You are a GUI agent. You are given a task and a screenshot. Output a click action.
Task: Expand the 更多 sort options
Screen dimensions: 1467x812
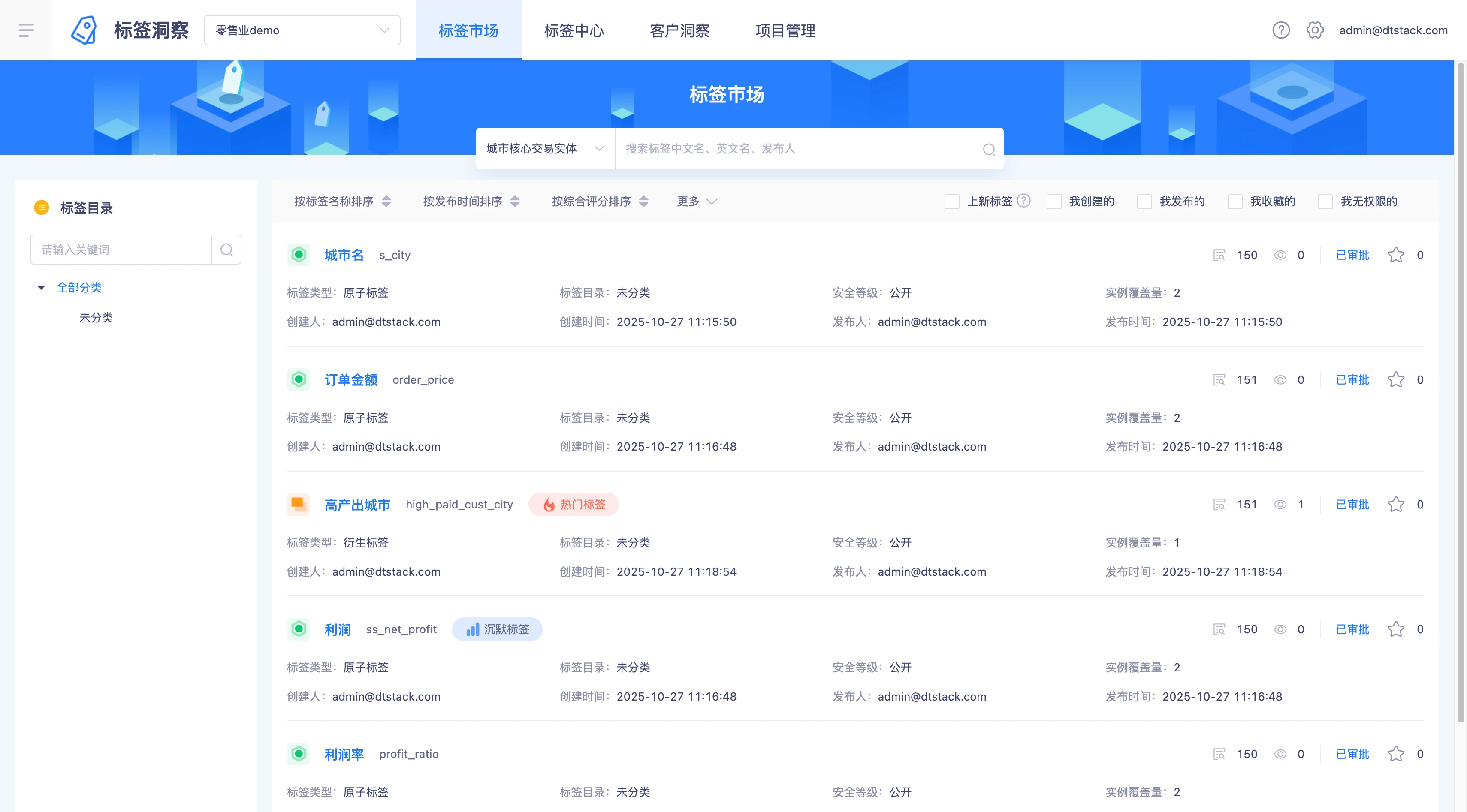coord(697,201)
